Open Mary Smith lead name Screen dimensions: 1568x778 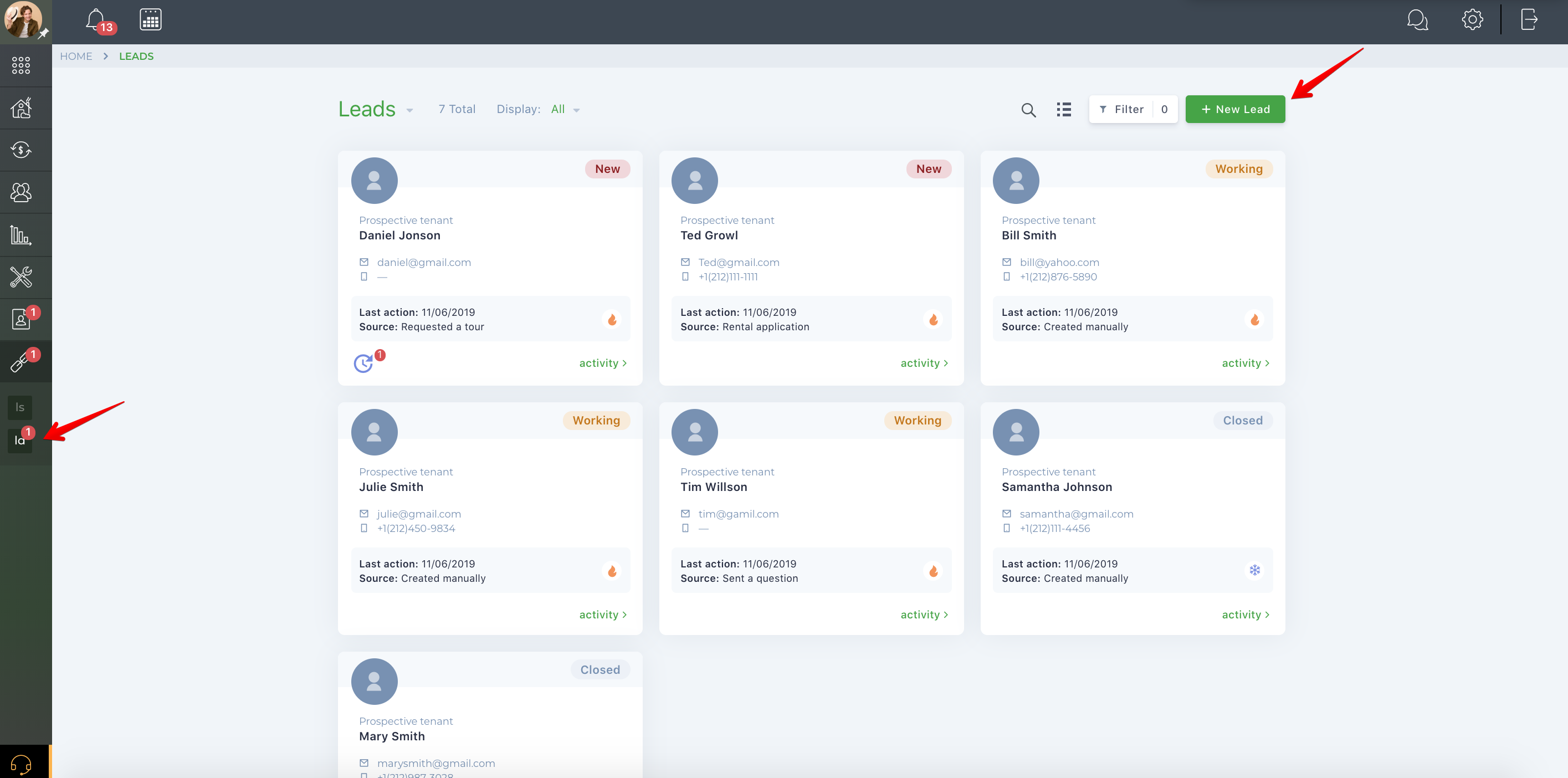pyautogui.click(x=391, y=736)
